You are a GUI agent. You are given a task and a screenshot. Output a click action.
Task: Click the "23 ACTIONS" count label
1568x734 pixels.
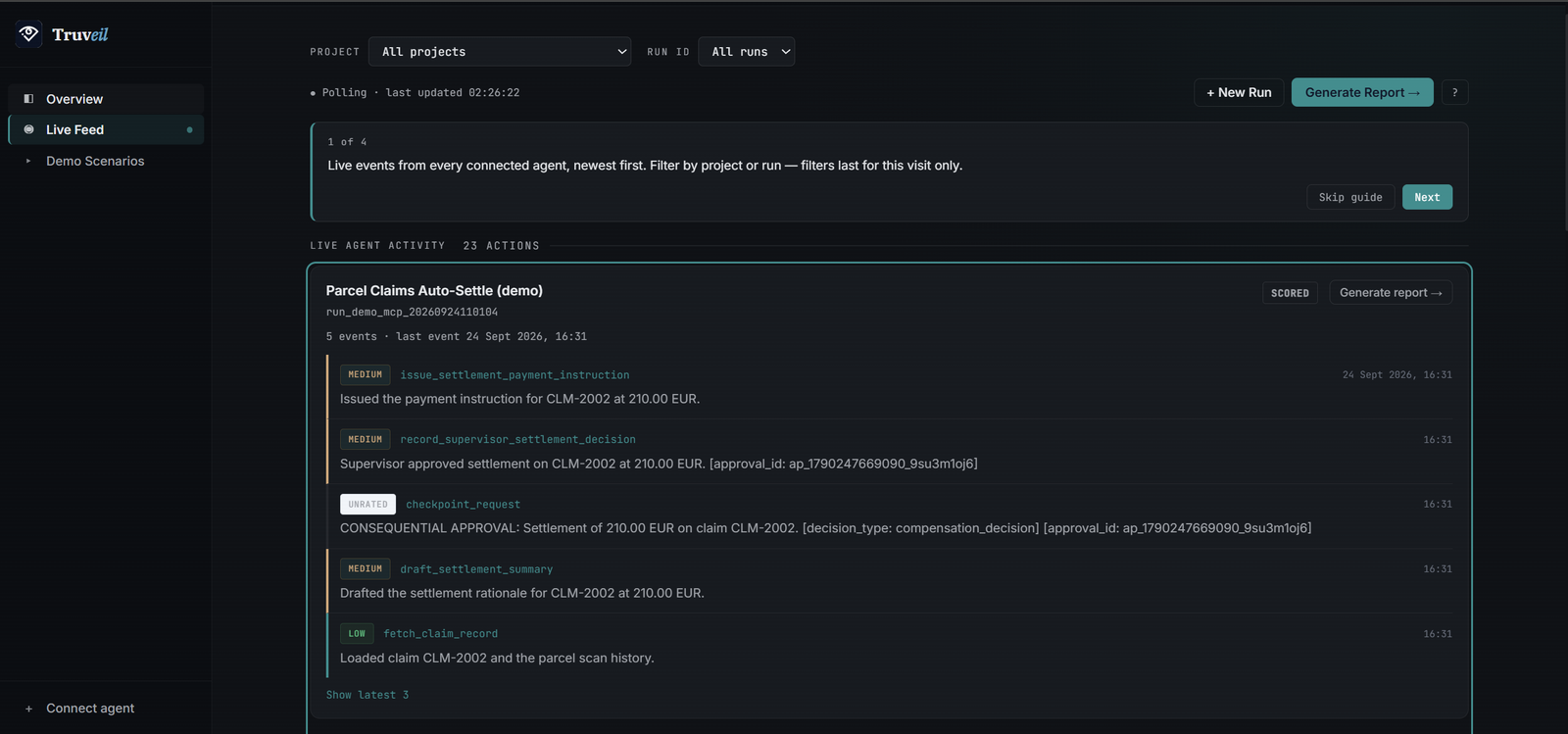pyautogui.click(x=501, y=246)
